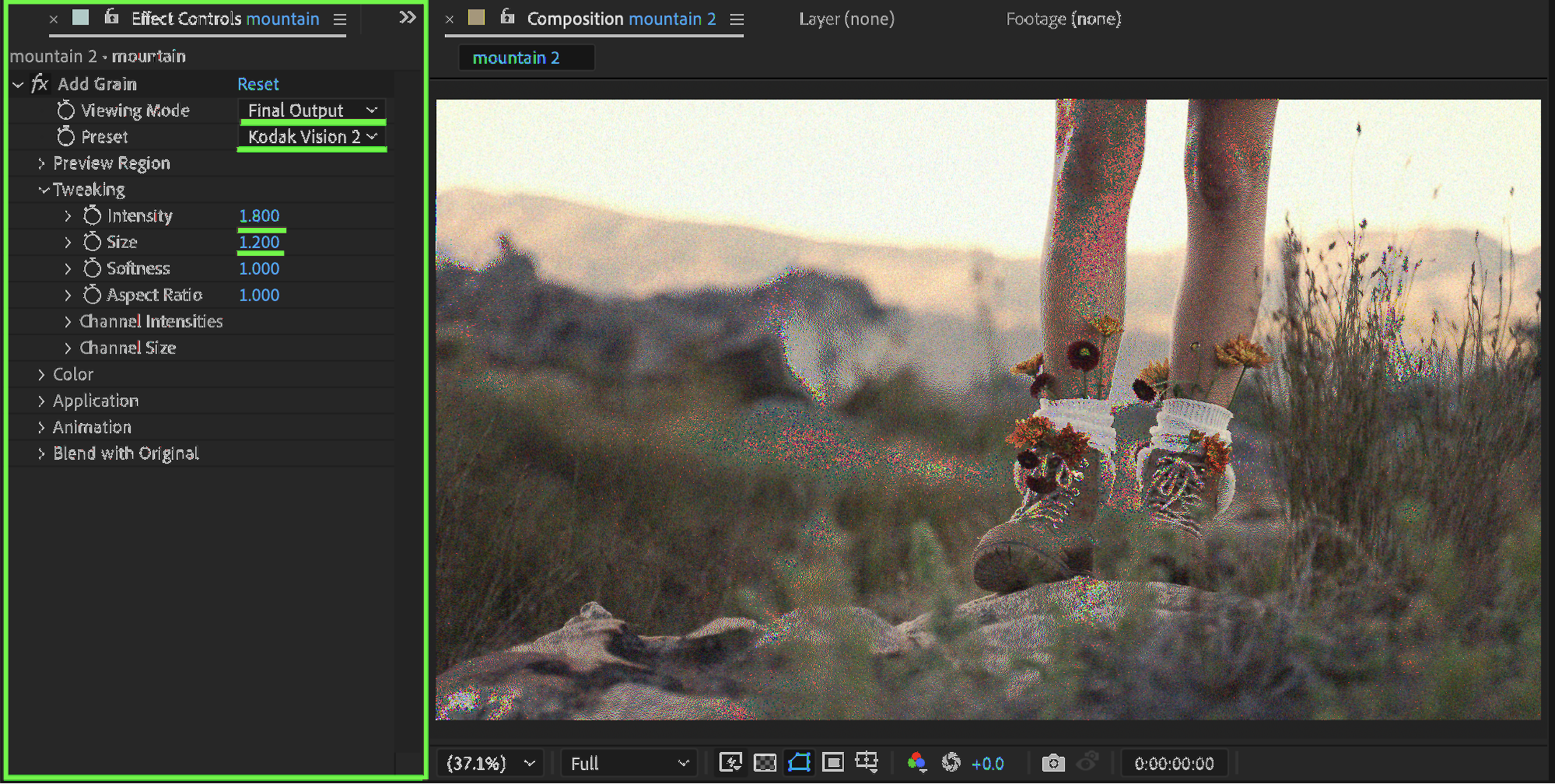Click the Reset Exposure aperture icon
The image size is (1555, 784).
pyautogui.click(x=951, y=762)
